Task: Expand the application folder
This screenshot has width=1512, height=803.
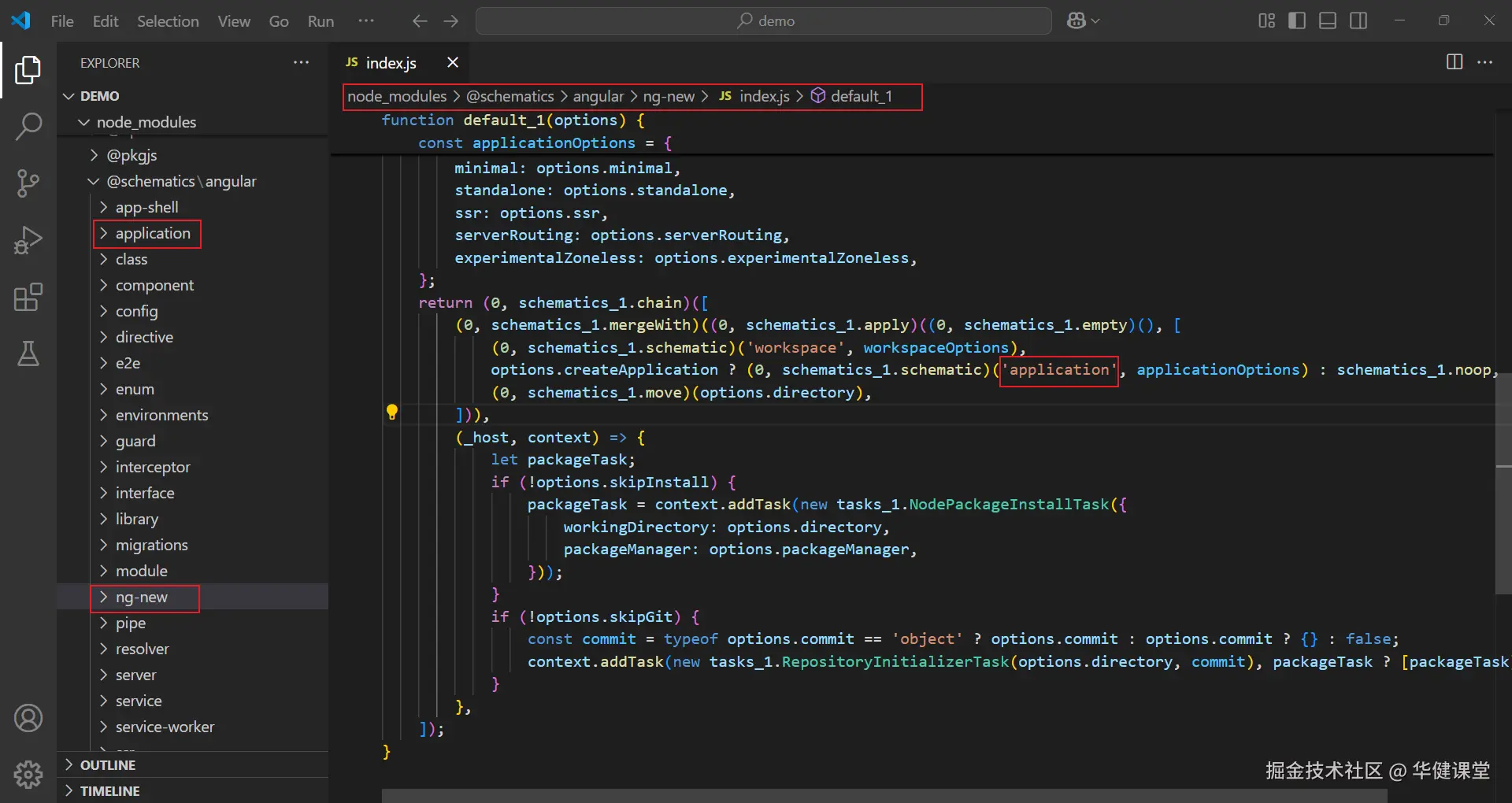Action: pos(153,234)
